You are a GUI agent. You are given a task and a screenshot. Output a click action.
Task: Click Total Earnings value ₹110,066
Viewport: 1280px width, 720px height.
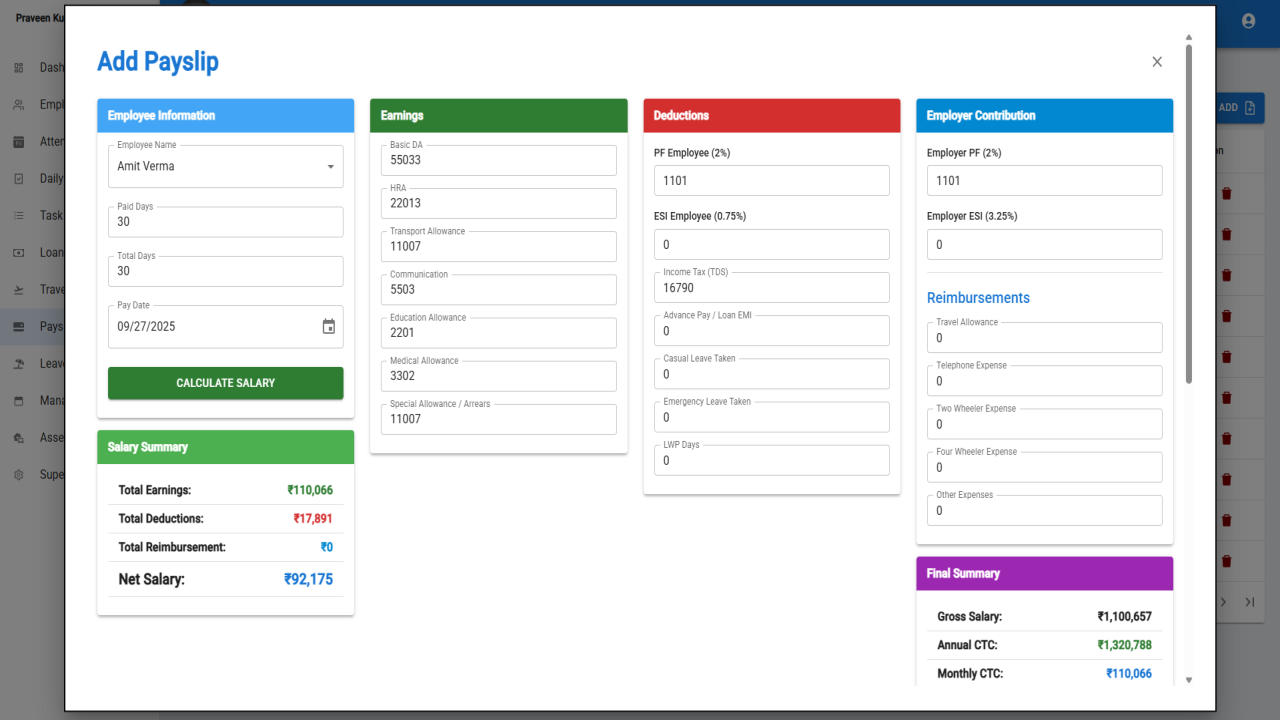coord(310,490)
